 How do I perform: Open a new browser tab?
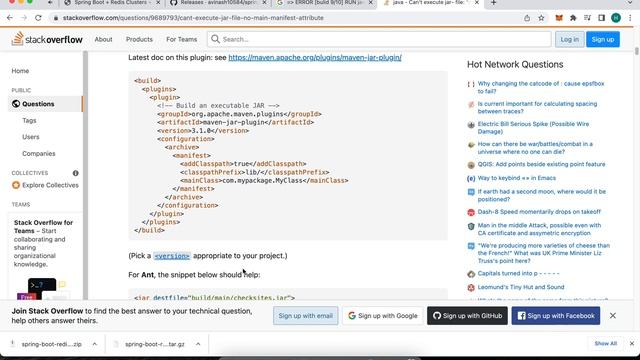click(x=493, y=3)
